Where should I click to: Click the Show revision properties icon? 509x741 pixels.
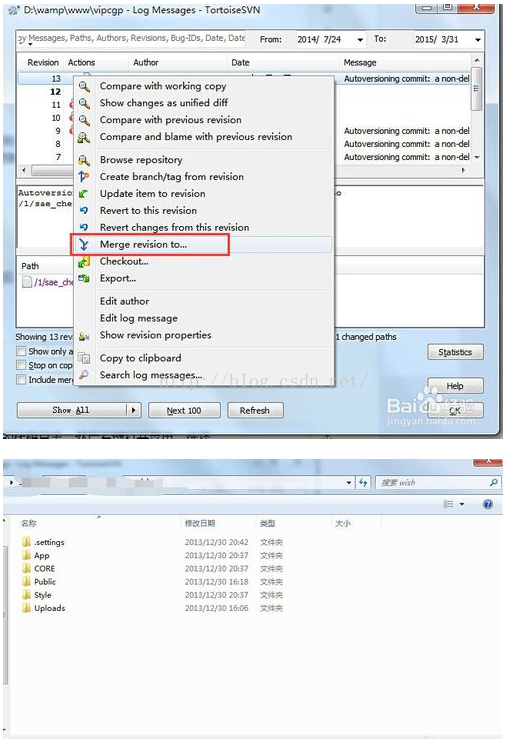pos(84,336)
